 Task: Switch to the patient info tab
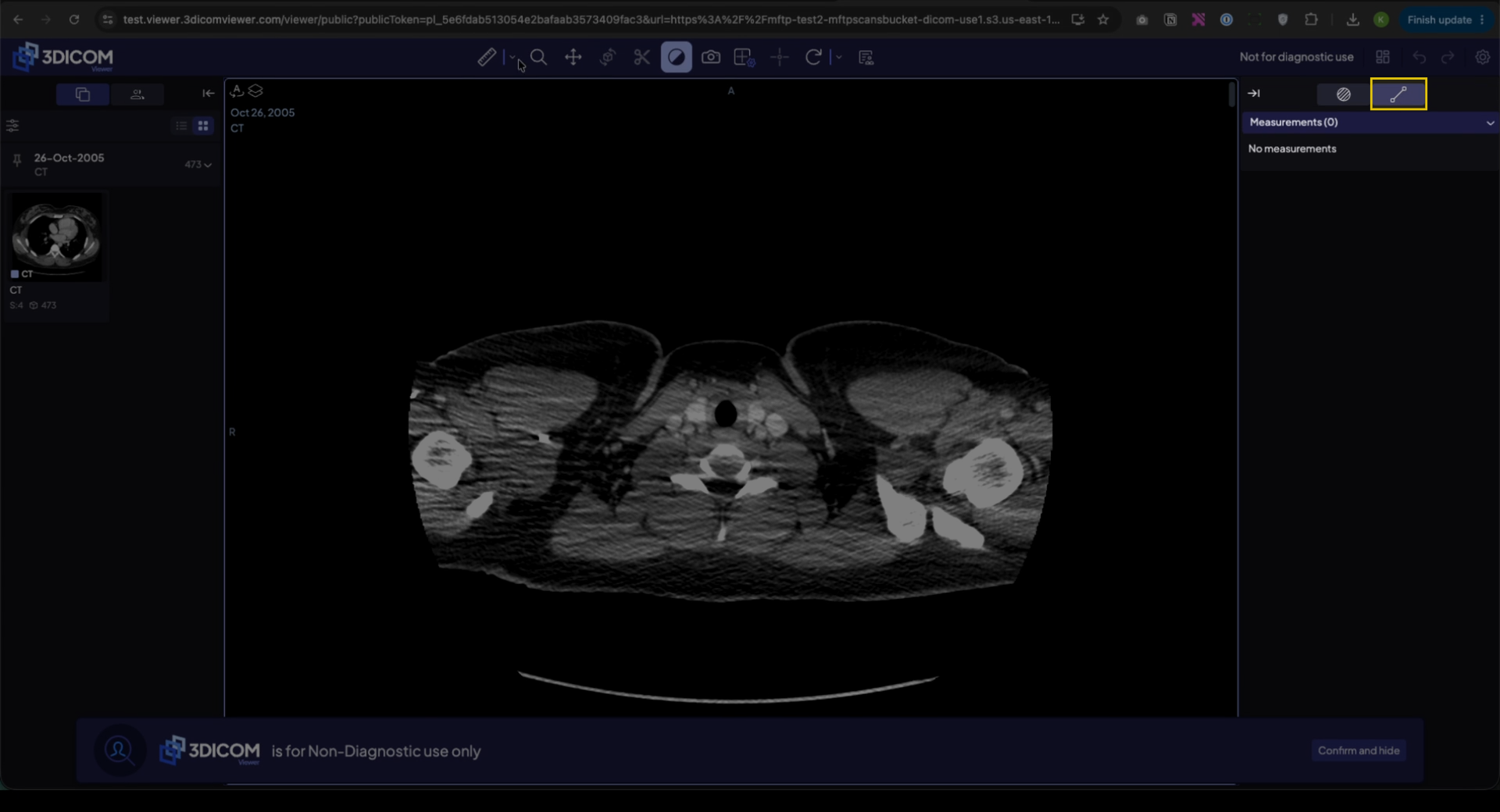[137, 94]
